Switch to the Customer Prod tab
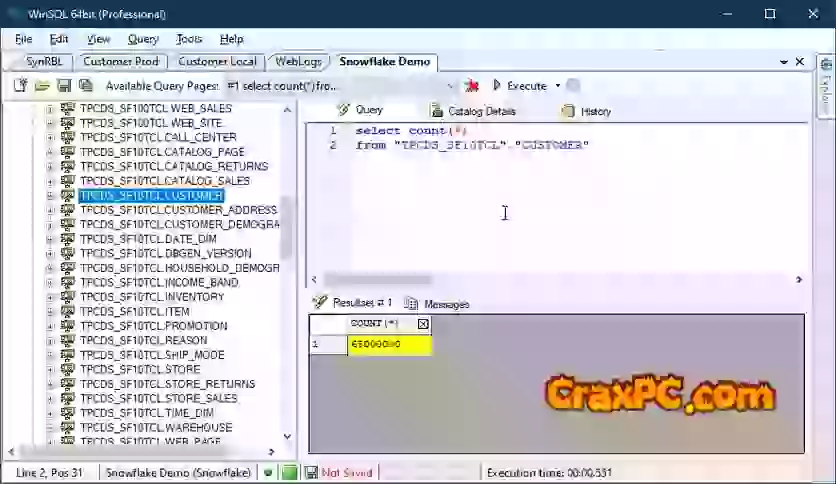Viewport: 836px width, 484px height. pos(121,61)
